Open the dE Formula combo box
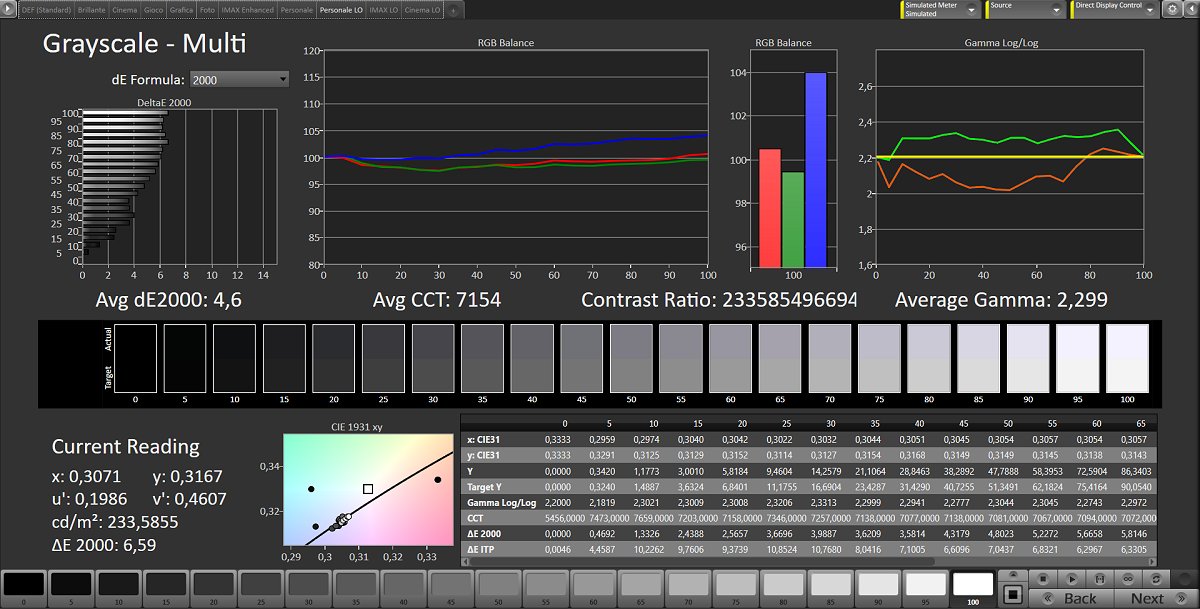This screenshot has height=609, width=1200. coord(239,78)
